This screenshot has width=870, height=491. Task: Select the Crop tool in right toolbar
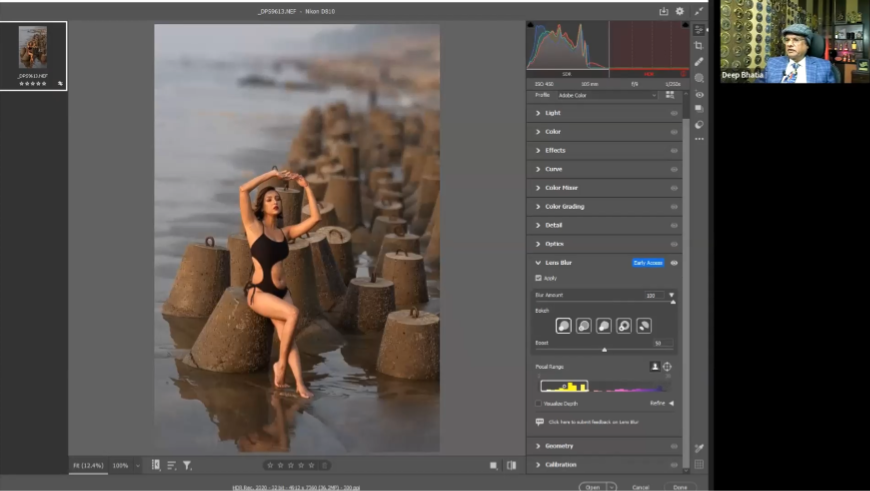(x=699, y=46)
